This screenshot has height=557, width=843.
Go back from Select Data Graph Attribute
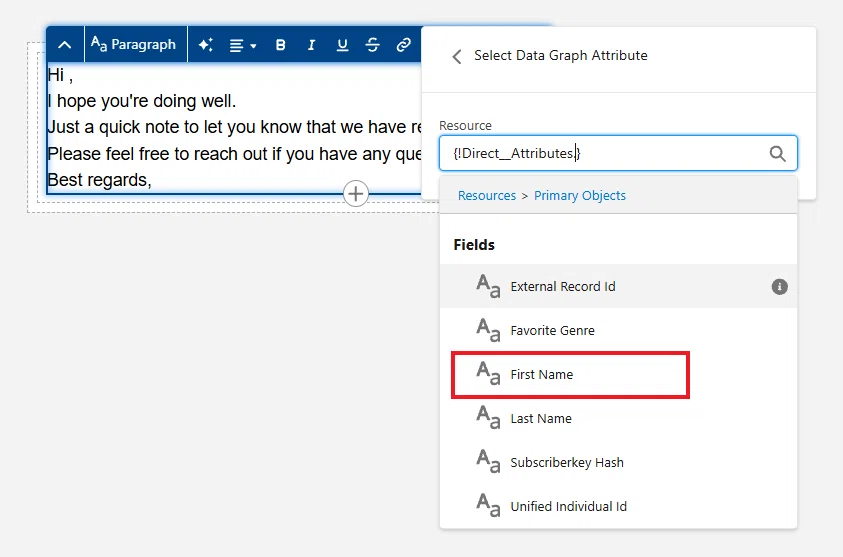457,56
